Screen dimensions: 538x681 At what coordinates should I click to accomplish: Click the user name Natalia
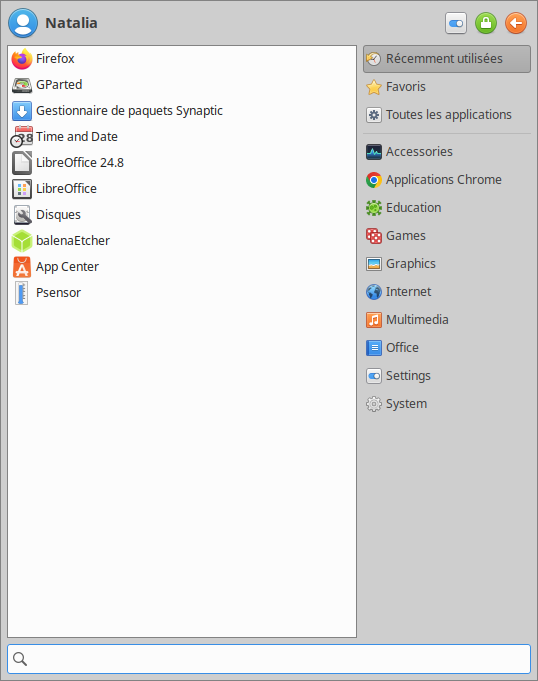[71, 23]
